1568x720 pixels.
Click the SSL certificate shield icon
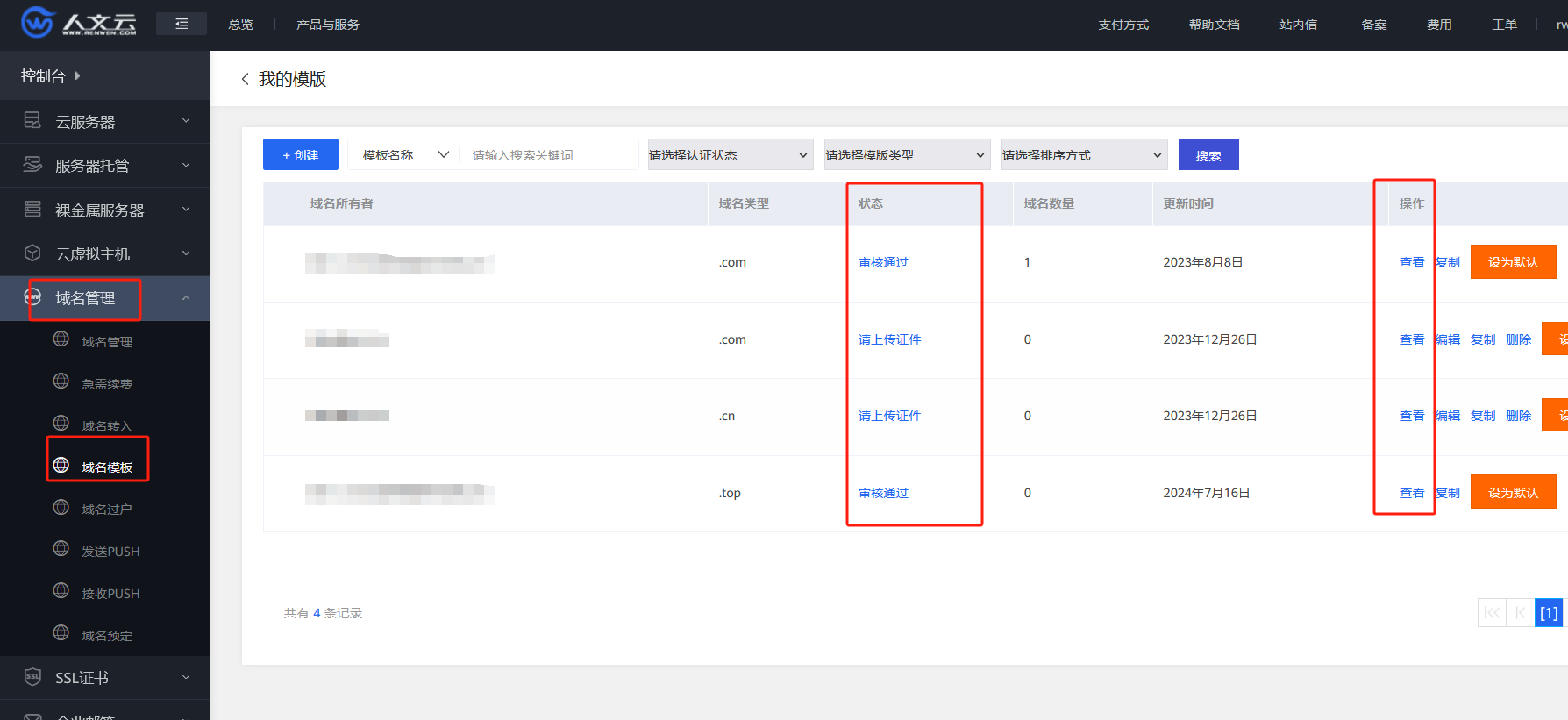tap(32, 677)
